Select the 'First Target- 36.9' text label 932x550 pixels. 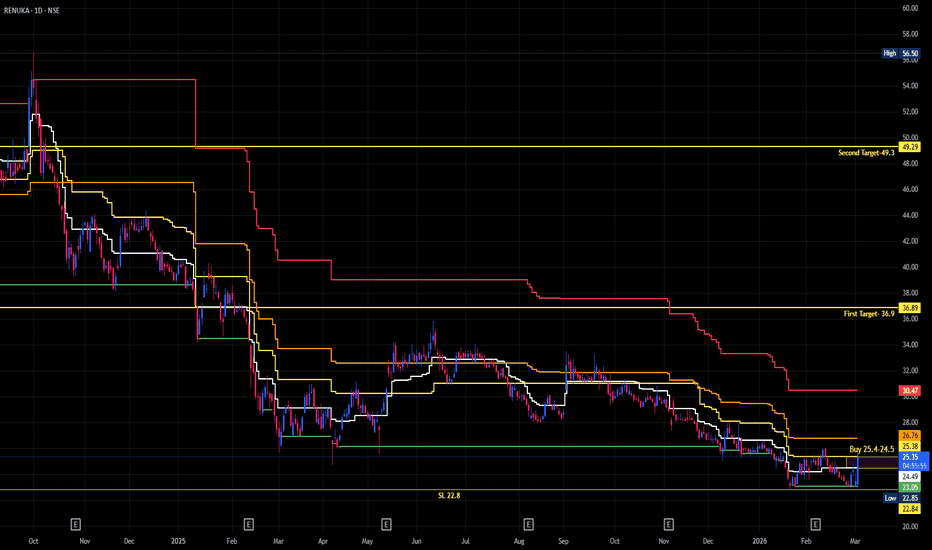[x=869, y=313]
